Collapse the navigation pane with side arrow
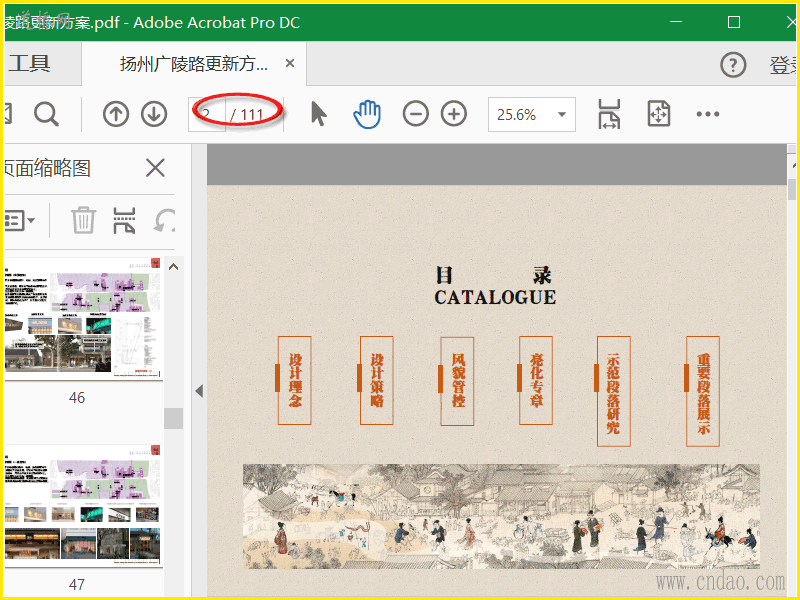800x600 pixels. (199, 391)
